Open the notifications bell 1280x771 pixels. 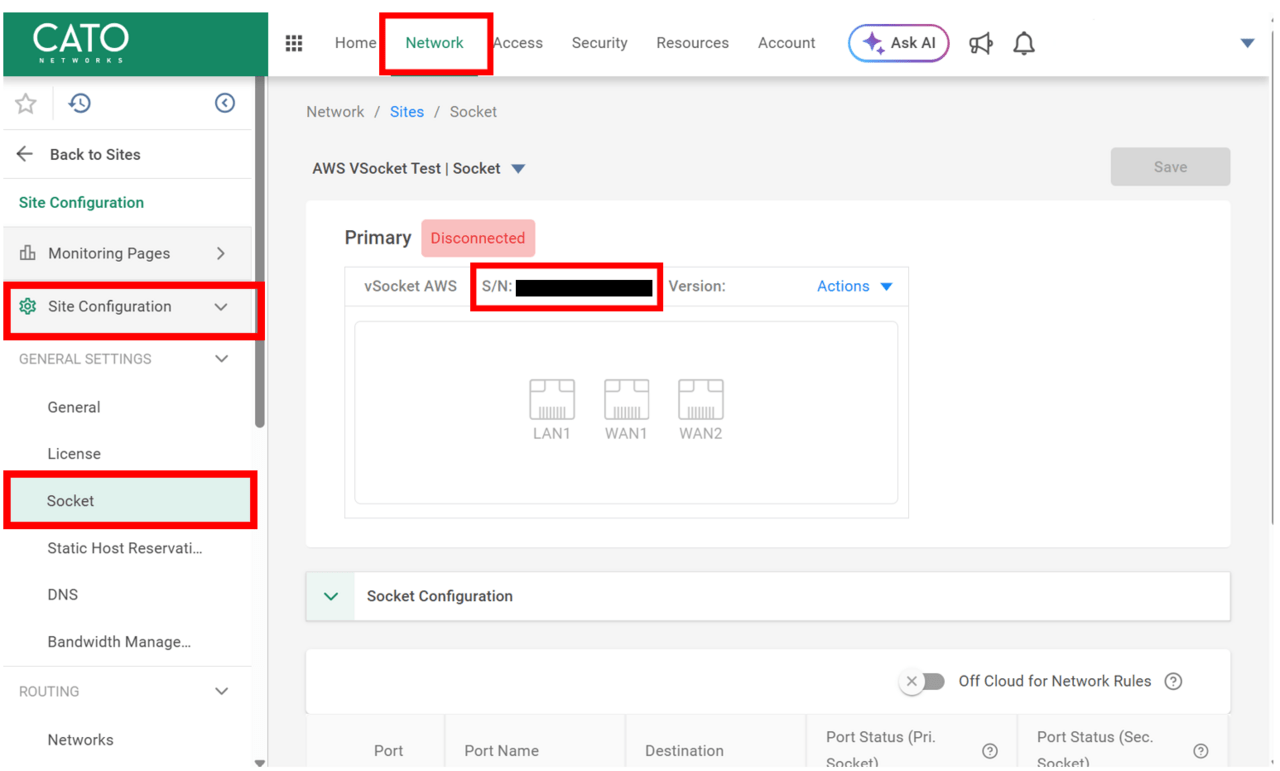point(1024,43)
